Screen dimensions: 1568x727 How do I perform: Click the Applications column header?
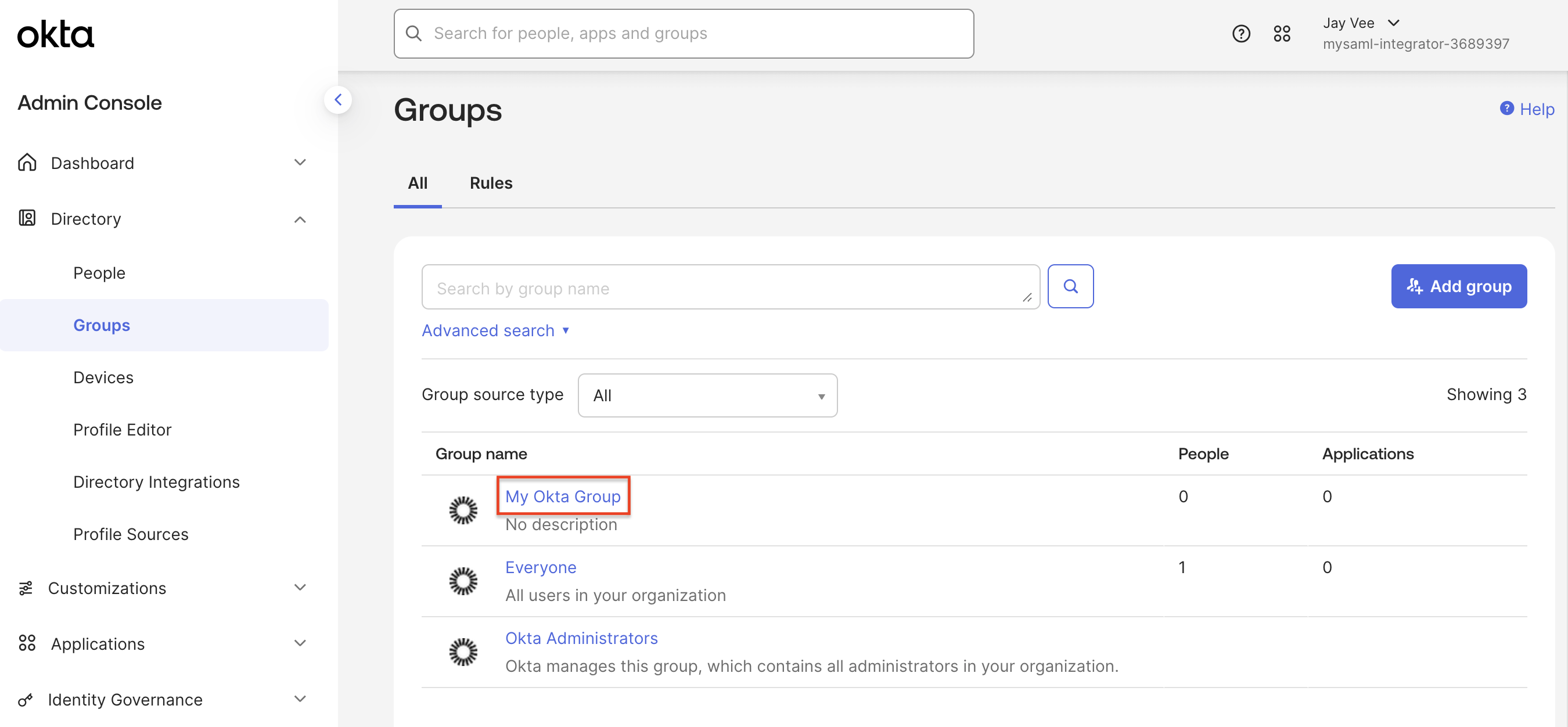click(1368, 454)
